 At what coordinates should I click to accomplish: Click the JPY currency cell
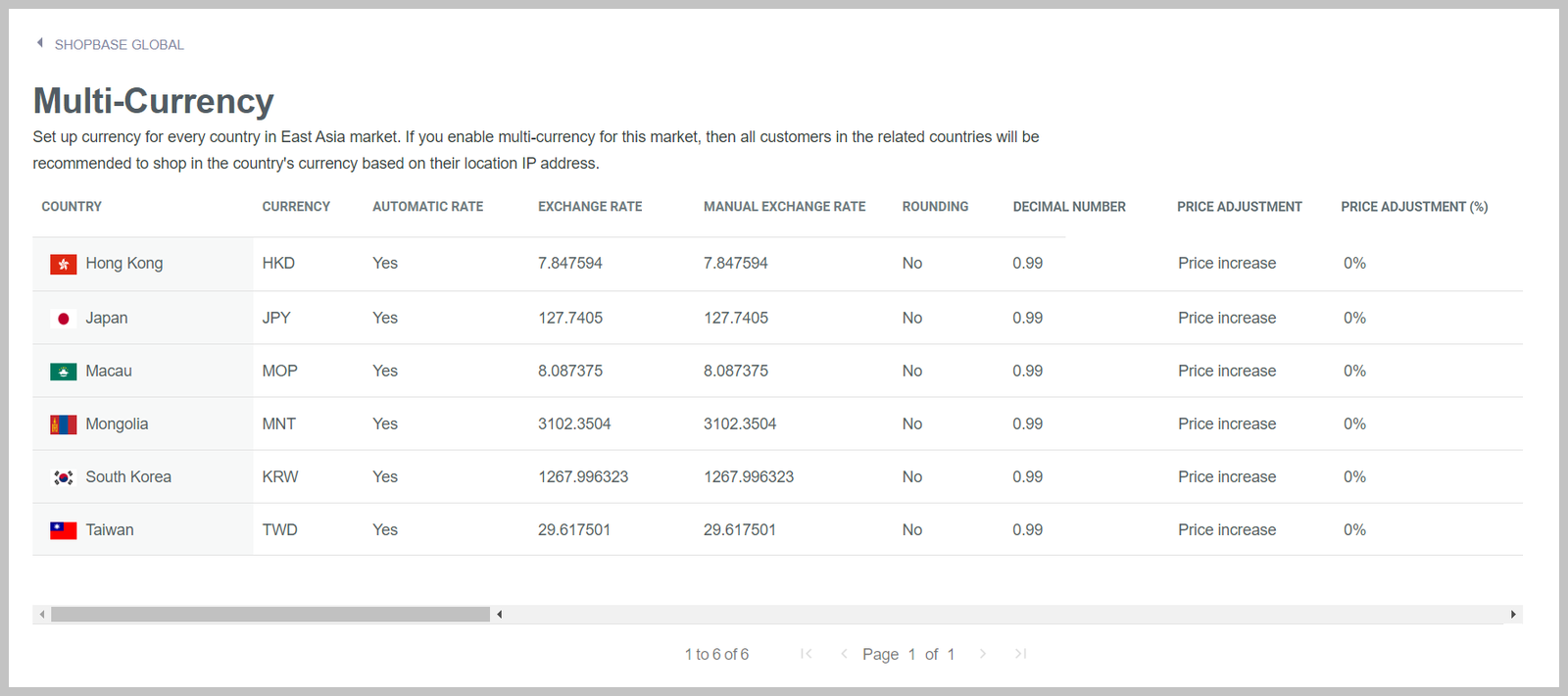276,318
